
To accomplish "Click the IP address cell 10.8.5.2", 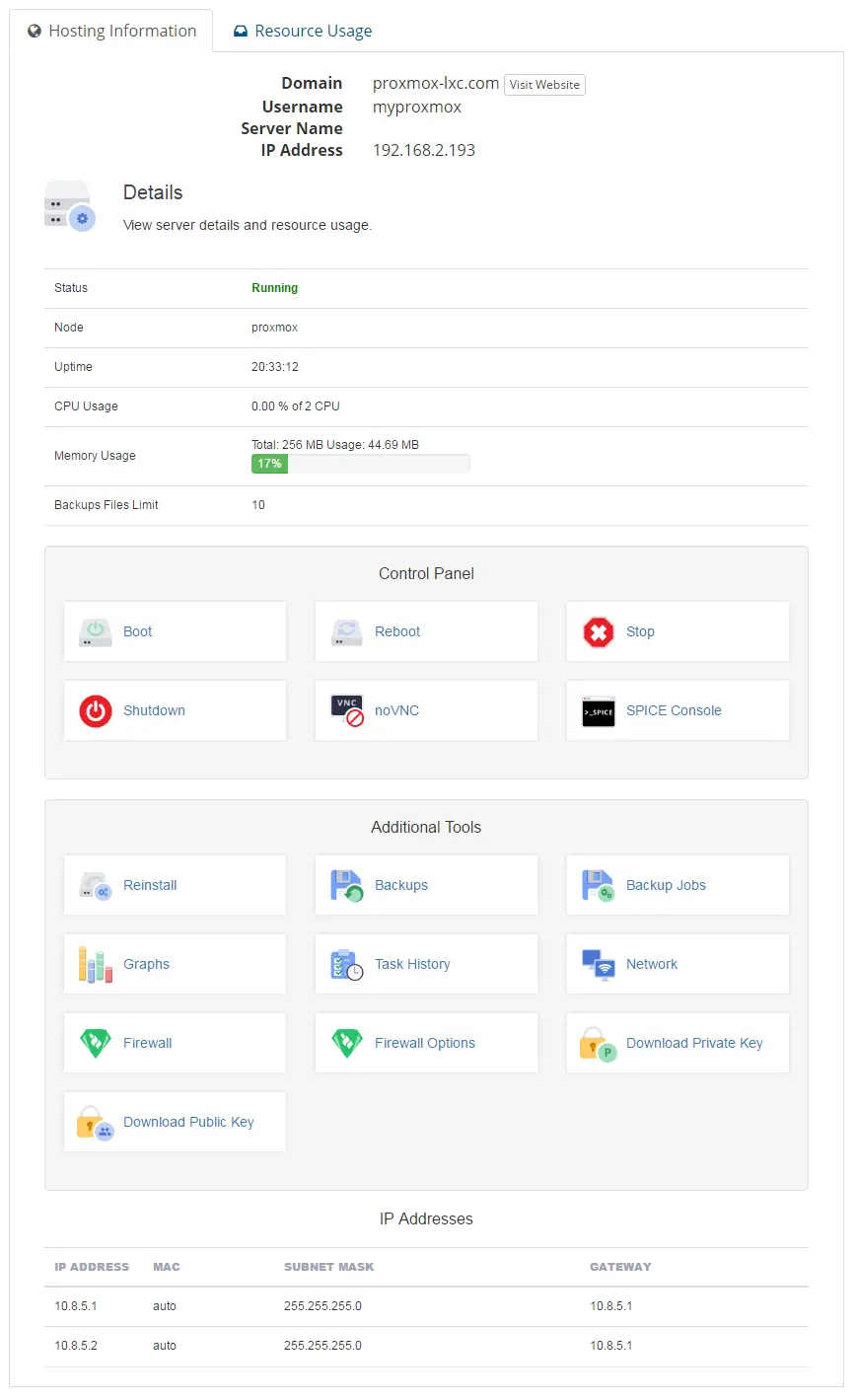I will coord(76,1346).
